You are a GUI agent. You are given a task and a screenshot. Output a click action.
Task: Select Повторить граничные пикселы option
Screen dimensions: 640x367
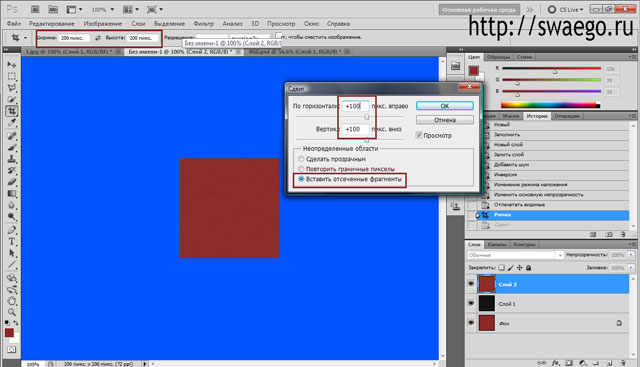pyautogui.click(x=301, y=169)
